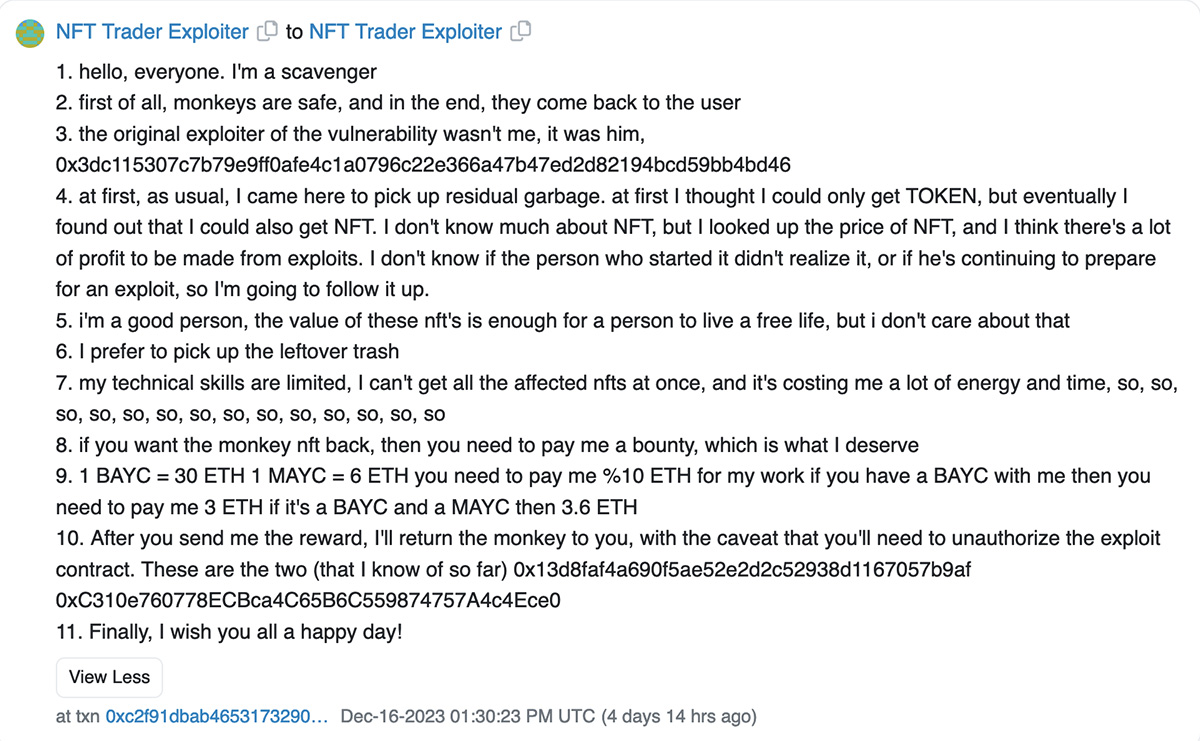Open the recipient NFT Trader Exploiter link
Image resolution: width=1200 pixels, height=741 pixels.
point(405,32)
